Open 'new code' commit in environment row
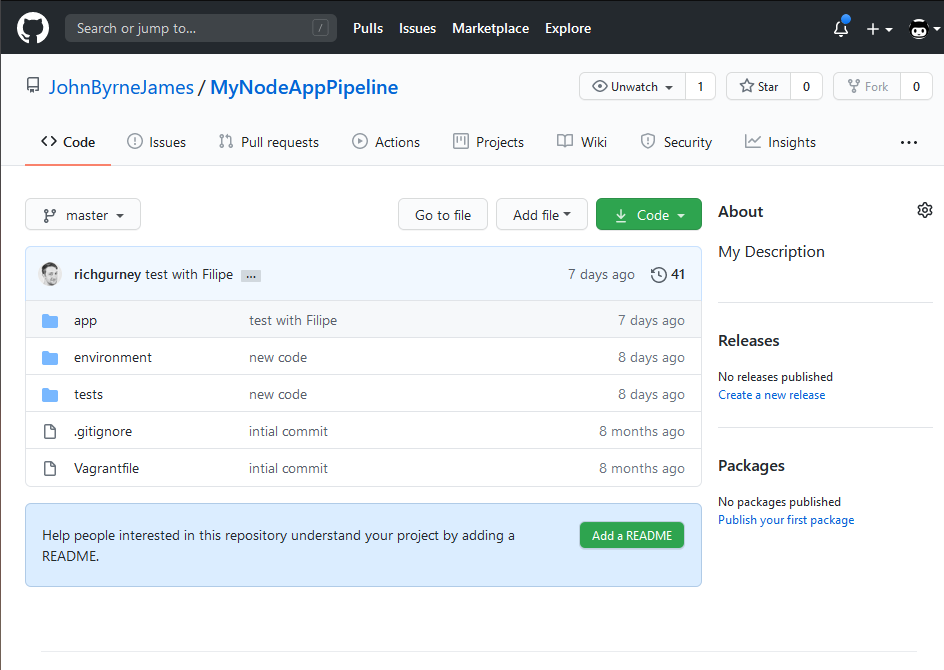The height and width of the screenshot is (670, 944). [278, 358]
